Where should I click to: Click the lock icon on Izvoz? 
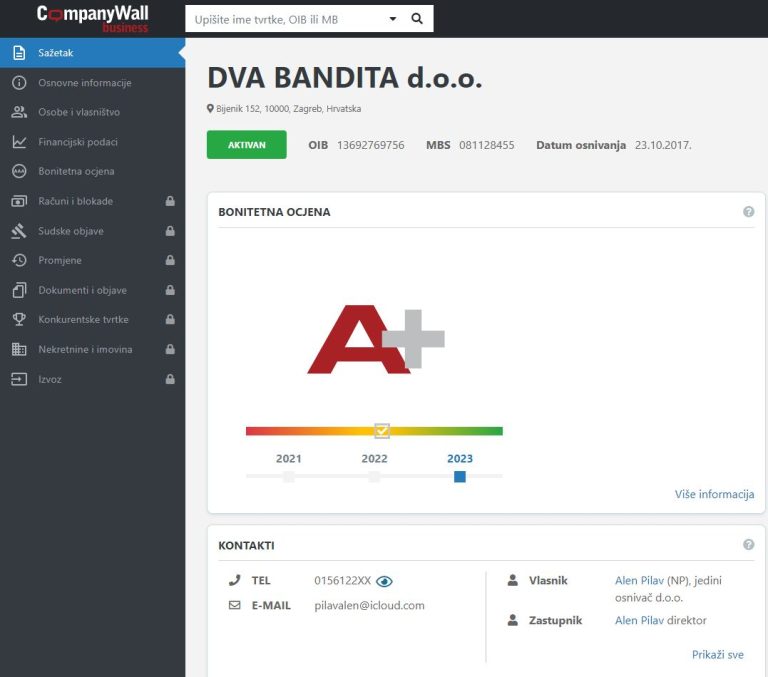point(170,379)
